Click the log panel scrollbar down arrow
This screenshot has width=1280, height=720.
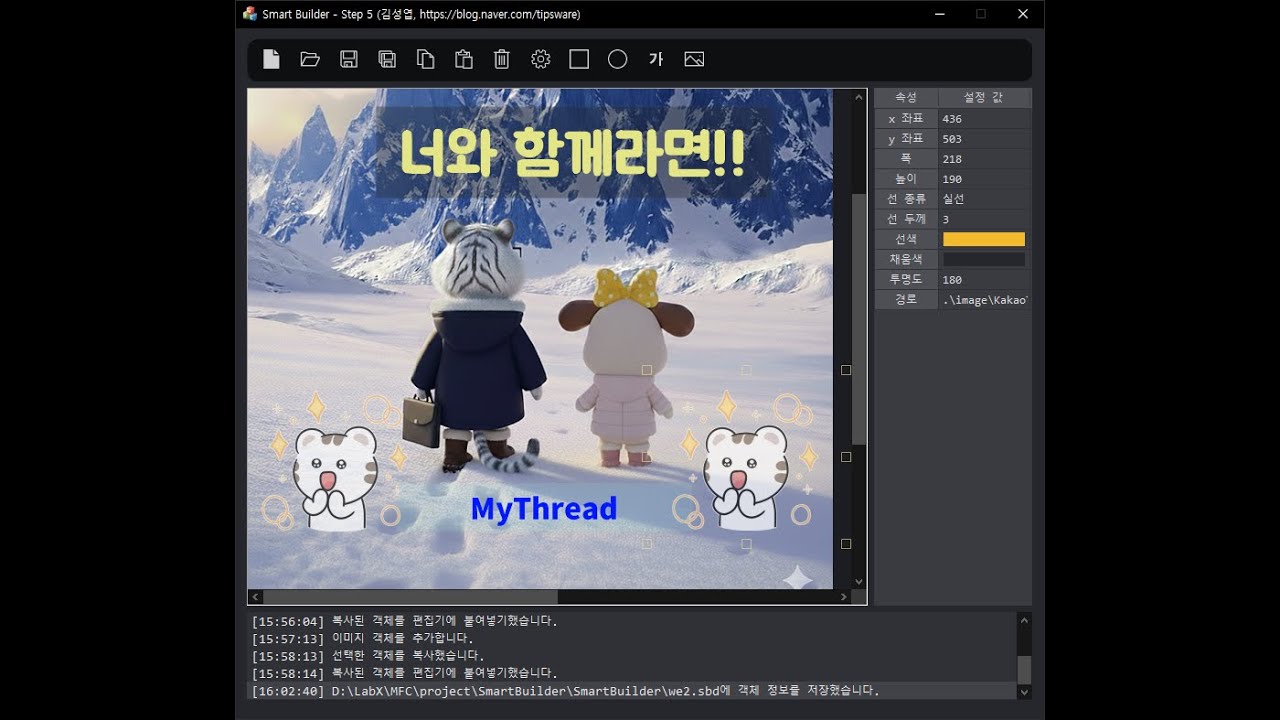point(1024,691)
